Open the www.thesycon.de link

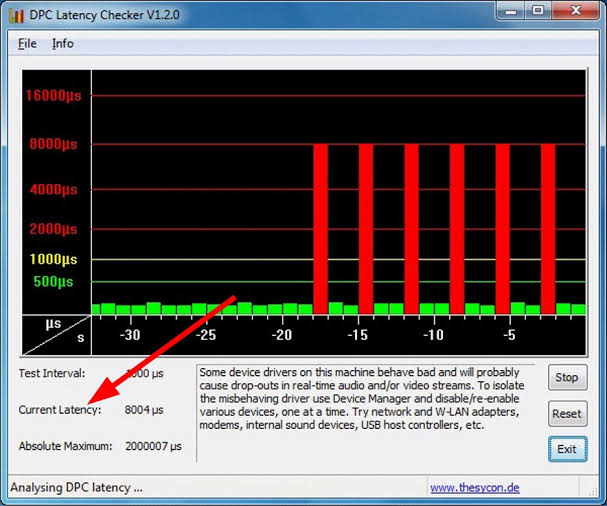tap(475, 487)
